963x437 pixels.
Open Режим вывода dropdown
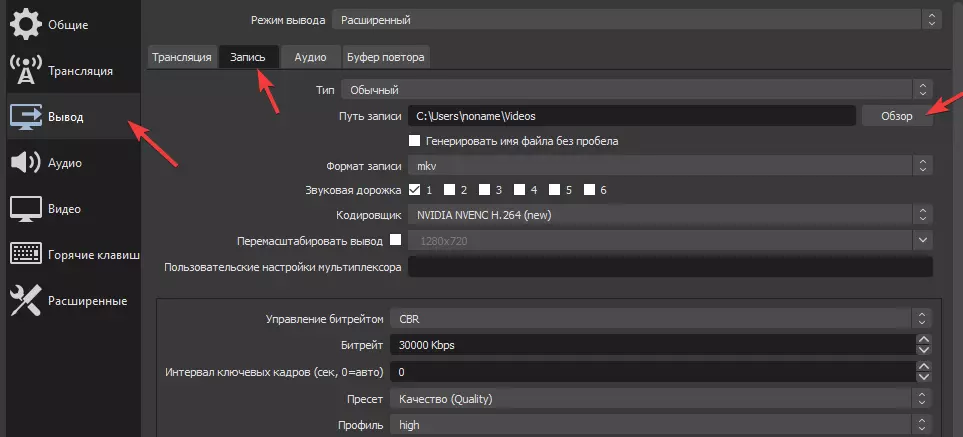tap(637, 20)
